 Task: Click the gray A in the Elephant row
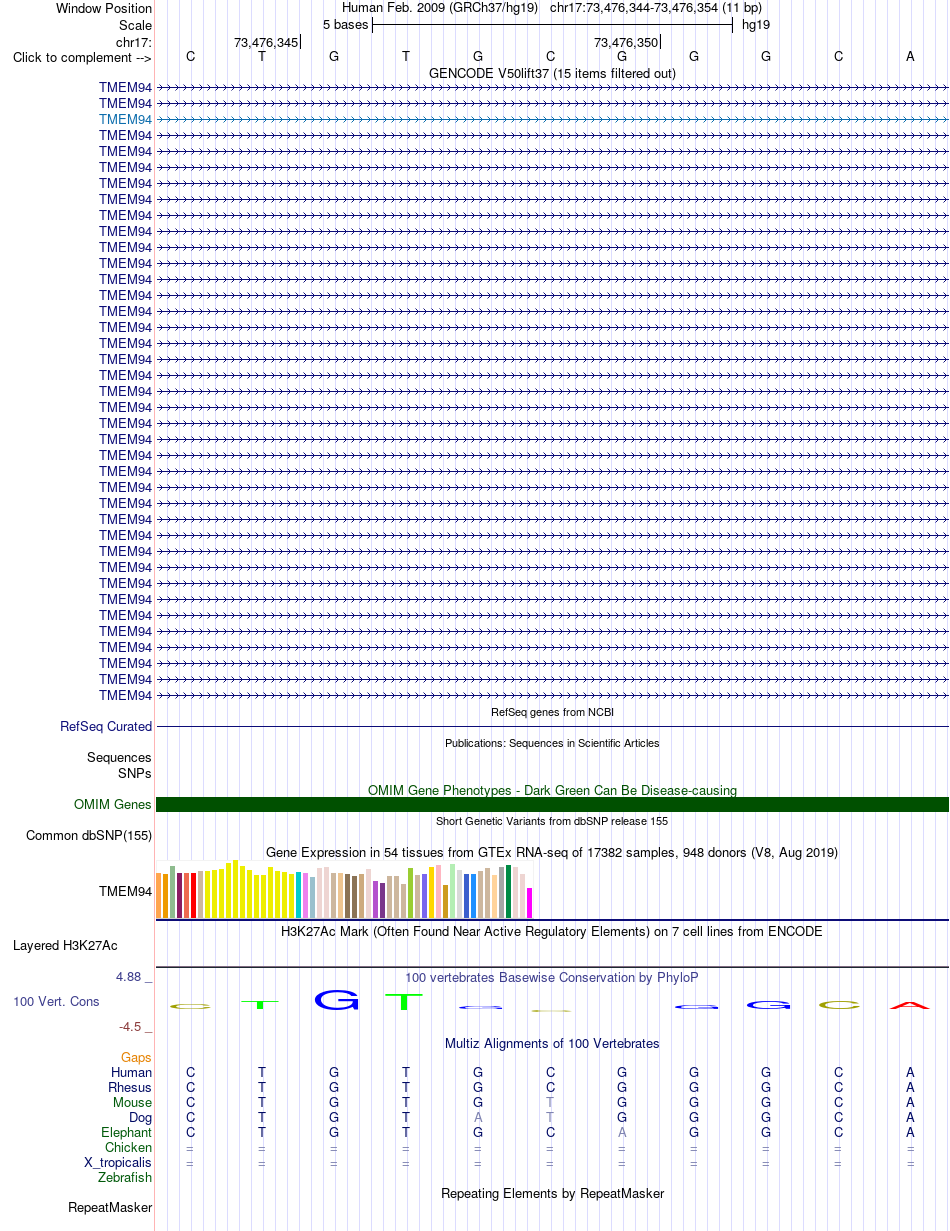622,1132
